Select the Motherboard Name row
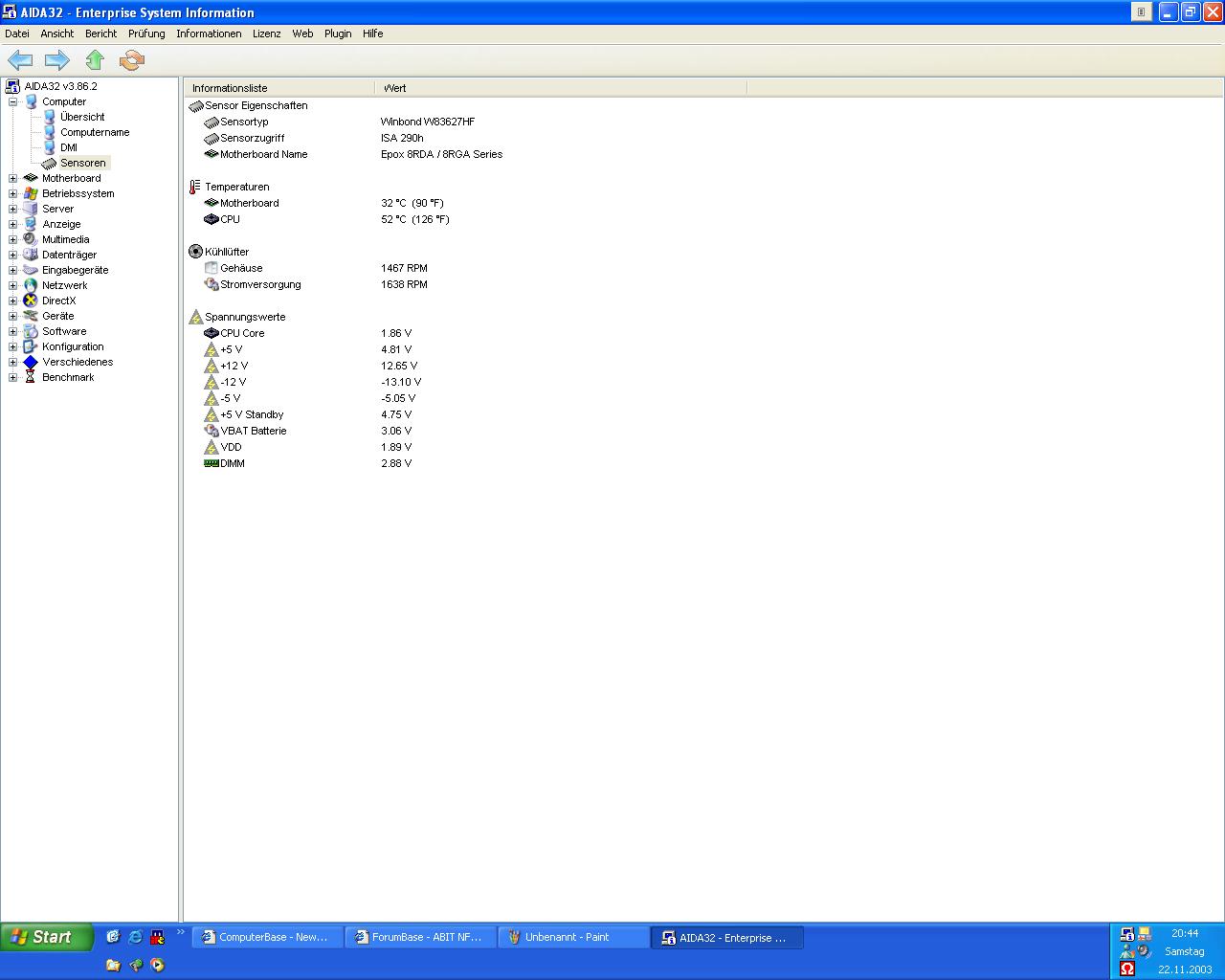The width and height of the screenshot is (1225, 980). tap(264, 154)
